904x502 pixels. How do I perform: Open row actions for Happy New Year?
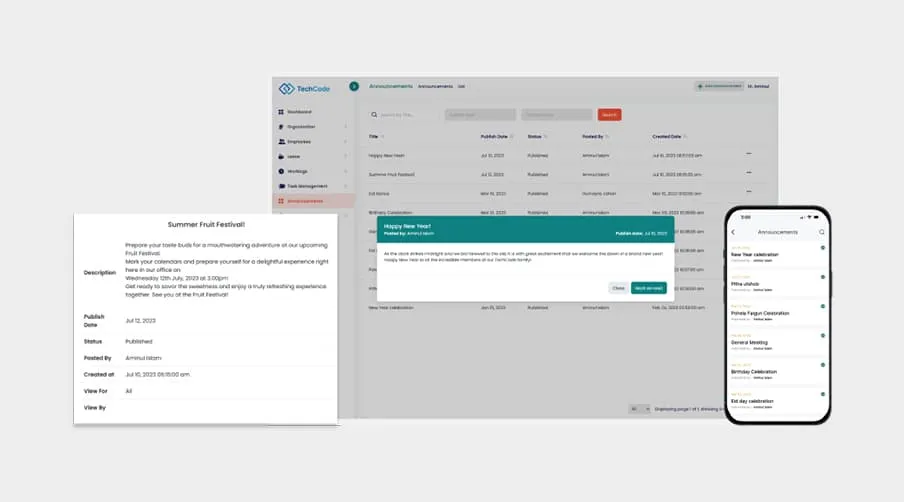pos(749,154)
